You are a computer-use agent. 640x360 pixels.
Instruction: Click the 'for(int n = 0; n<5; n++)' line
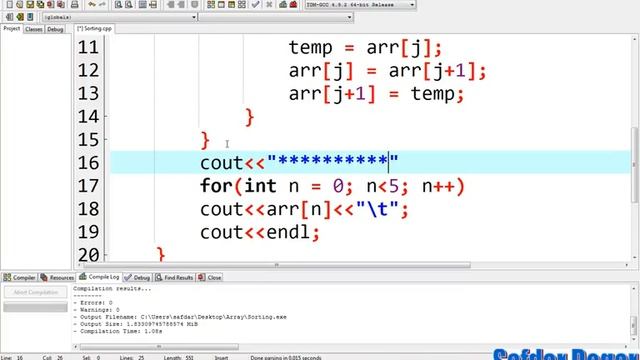(332, 186)
